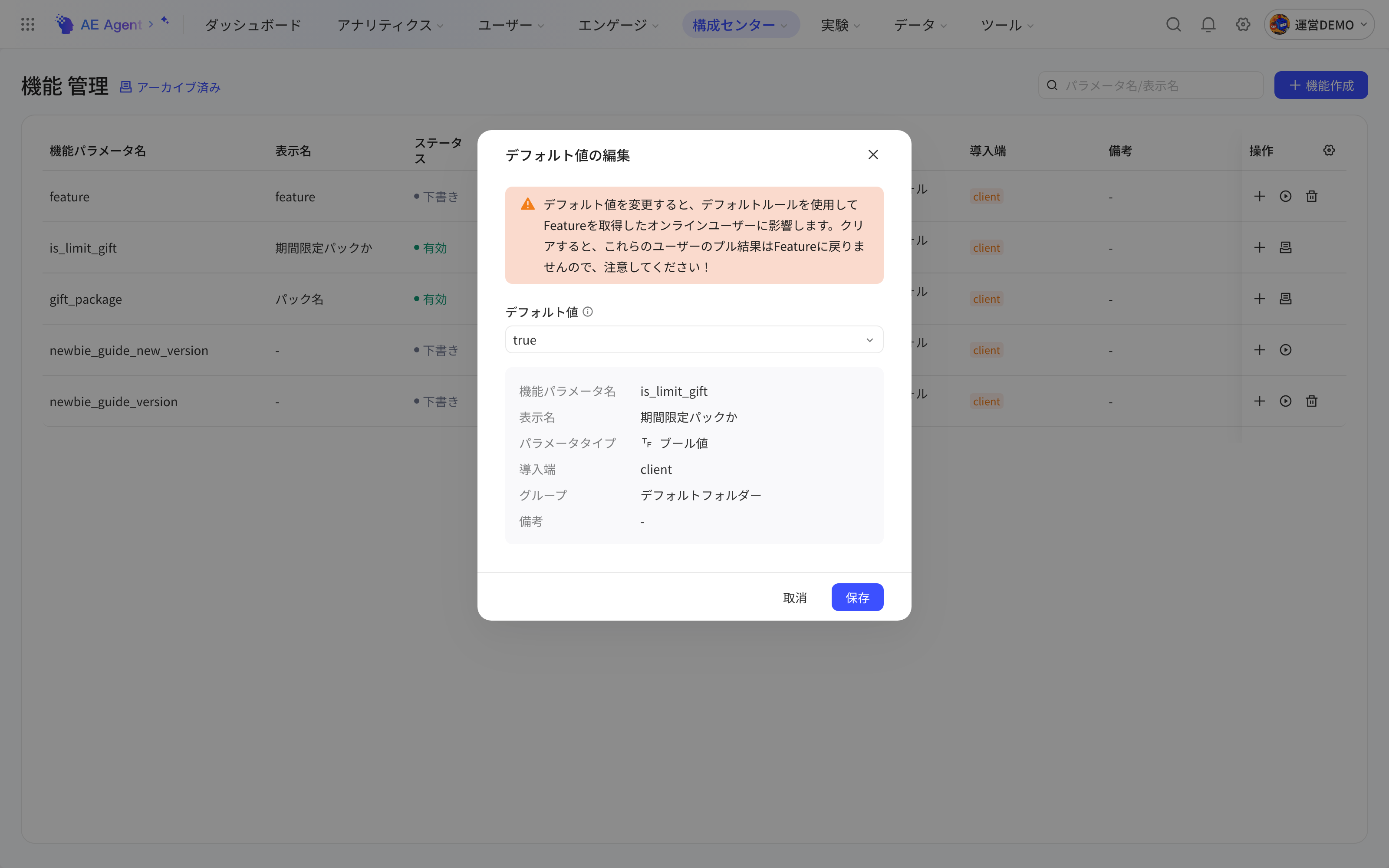
Task: Expand the ツール menu
Action: [x=1007, y=25]
